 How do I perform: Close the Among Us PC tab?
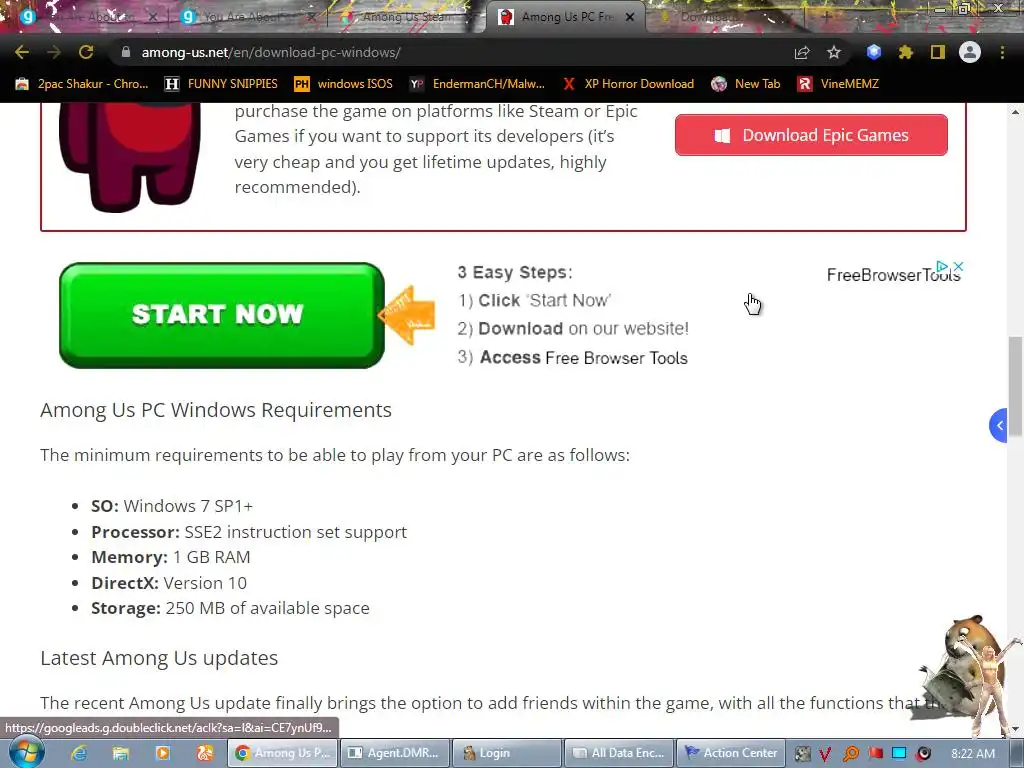pyautogui.click(x=630, y=17)
